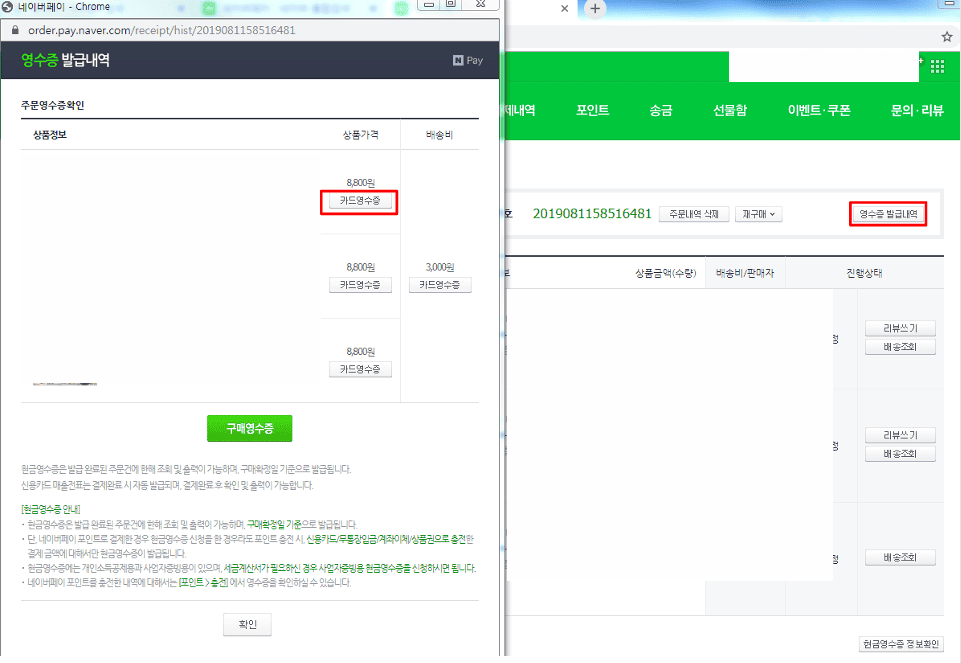Click the bottom 배송조회 button without 리뷰쓰기
The image size is (961, 663).
900,558
